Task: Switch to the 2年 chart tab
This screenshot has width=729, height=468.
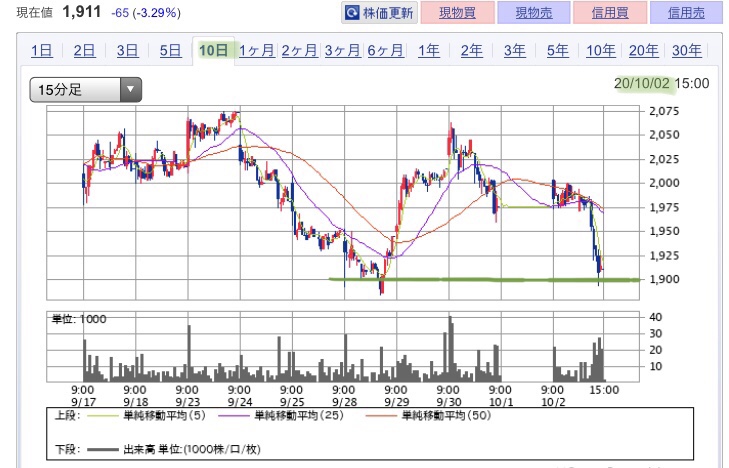Action: pyautogui.click(x=471, y=50)
